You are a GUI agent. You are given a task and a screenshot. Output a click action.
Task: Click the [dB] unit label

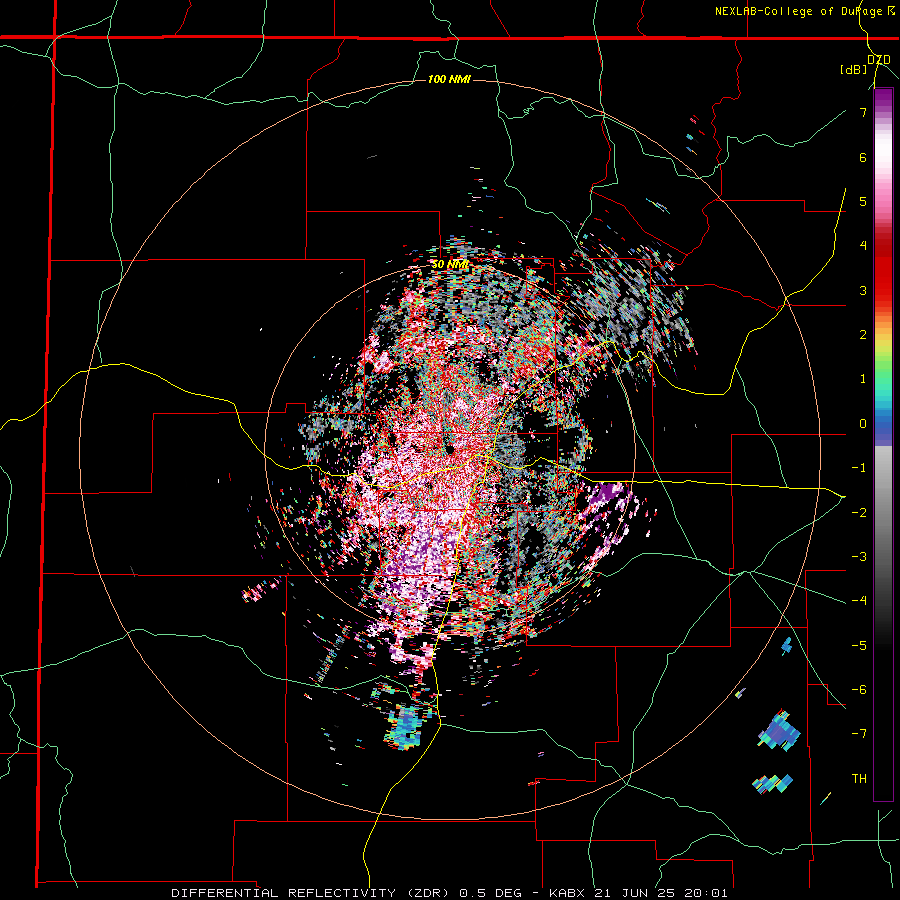pos(853,69)
